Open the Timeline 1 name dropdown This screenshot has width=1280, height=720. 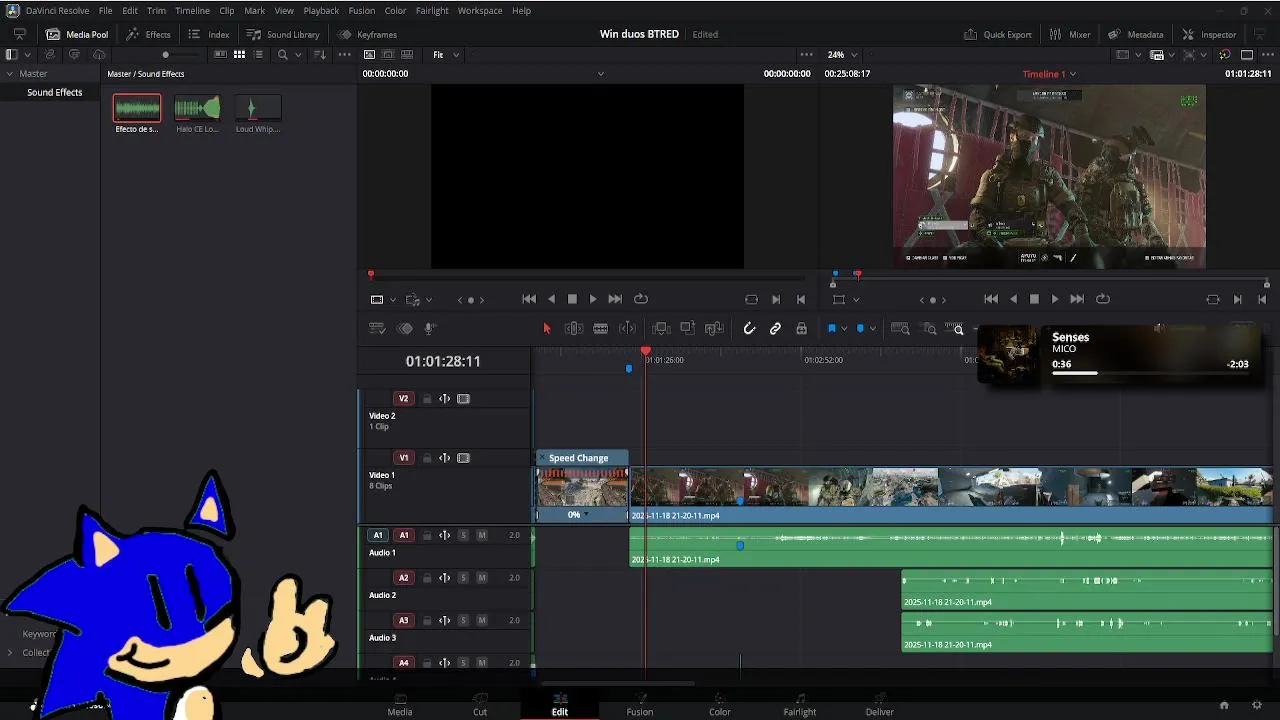(x=1049, y=74)
